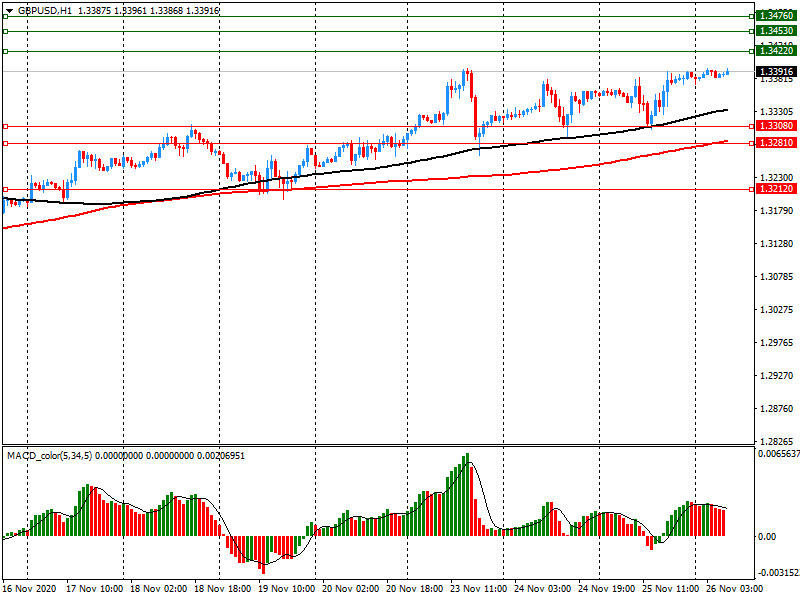Click the GBPUSD,H1 symbol title
800x600 pixels.
click(x=45, y=11)
